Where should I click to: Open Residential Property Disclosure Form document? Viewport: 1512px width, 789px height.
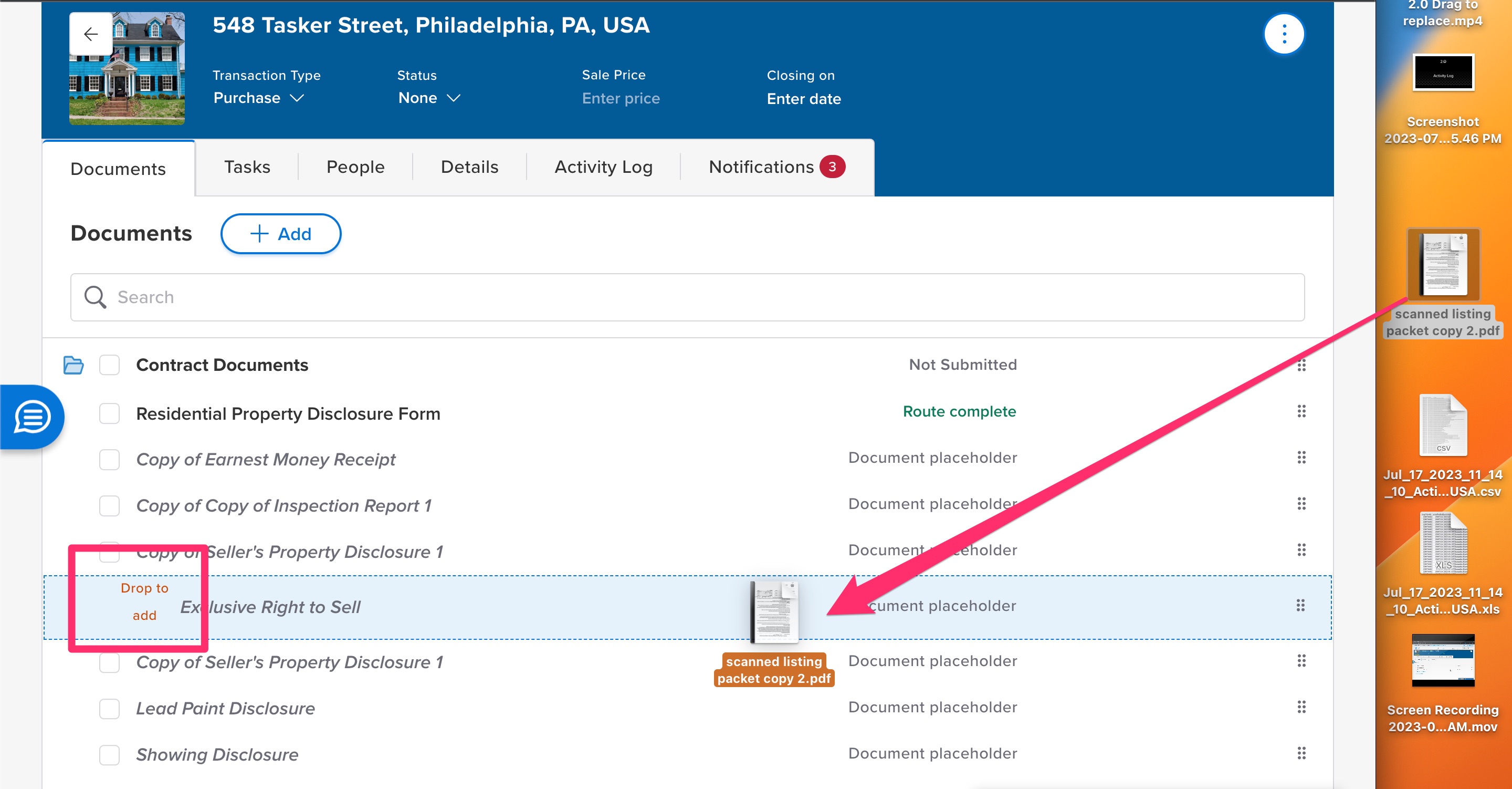pyautogui.click(x=288, y=413)
